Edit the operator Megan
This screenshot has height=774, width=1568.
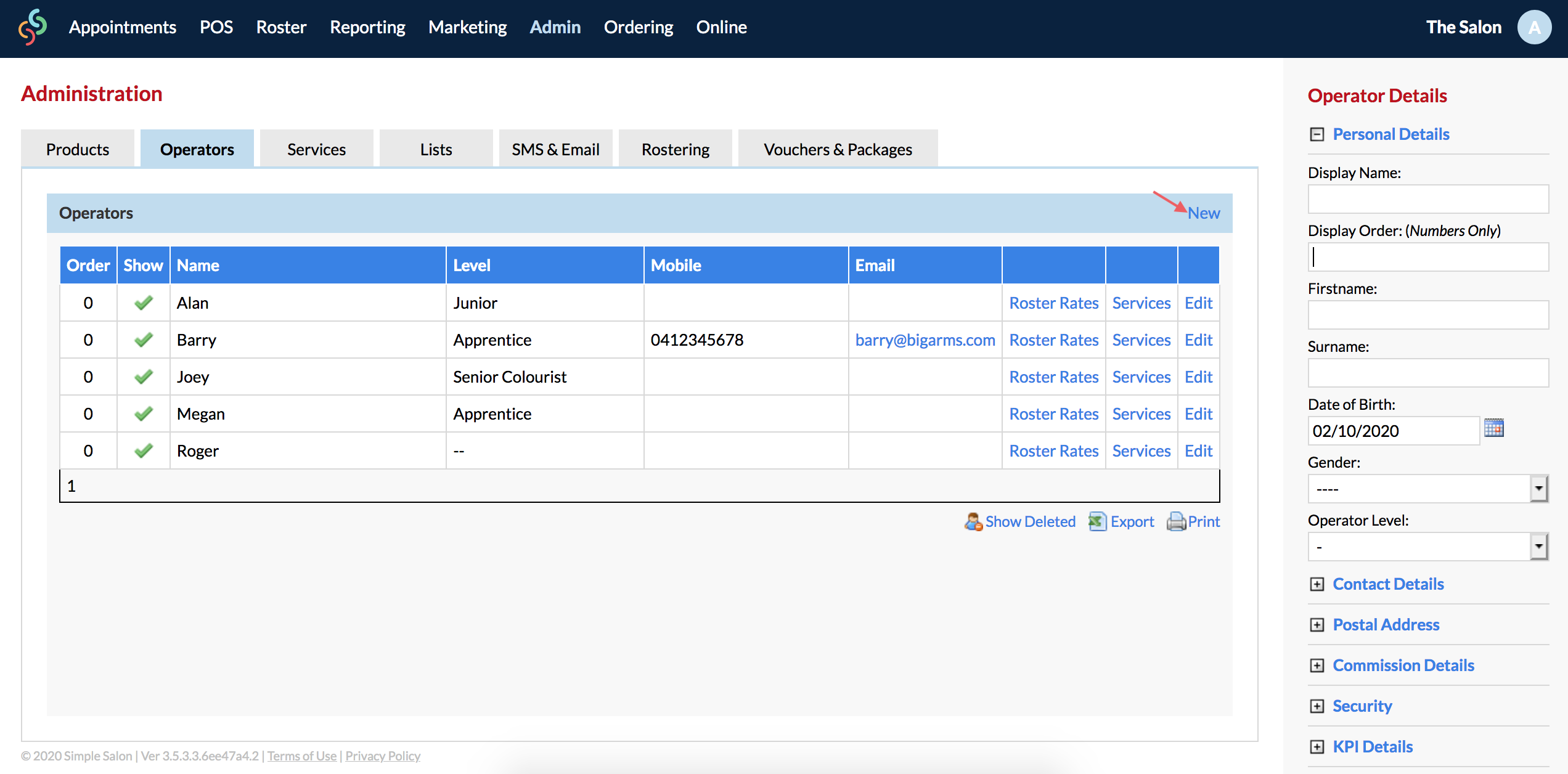click(1199, 413)
